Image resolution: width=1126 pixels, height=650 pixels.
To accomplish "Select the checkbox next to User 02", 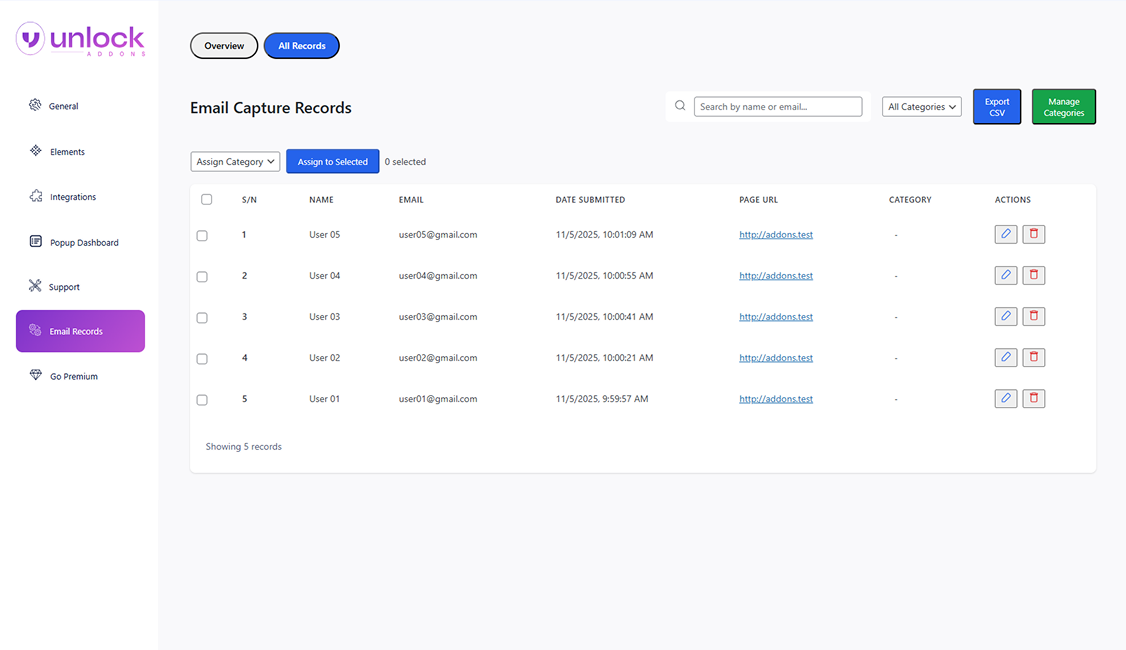I will 202,358.
